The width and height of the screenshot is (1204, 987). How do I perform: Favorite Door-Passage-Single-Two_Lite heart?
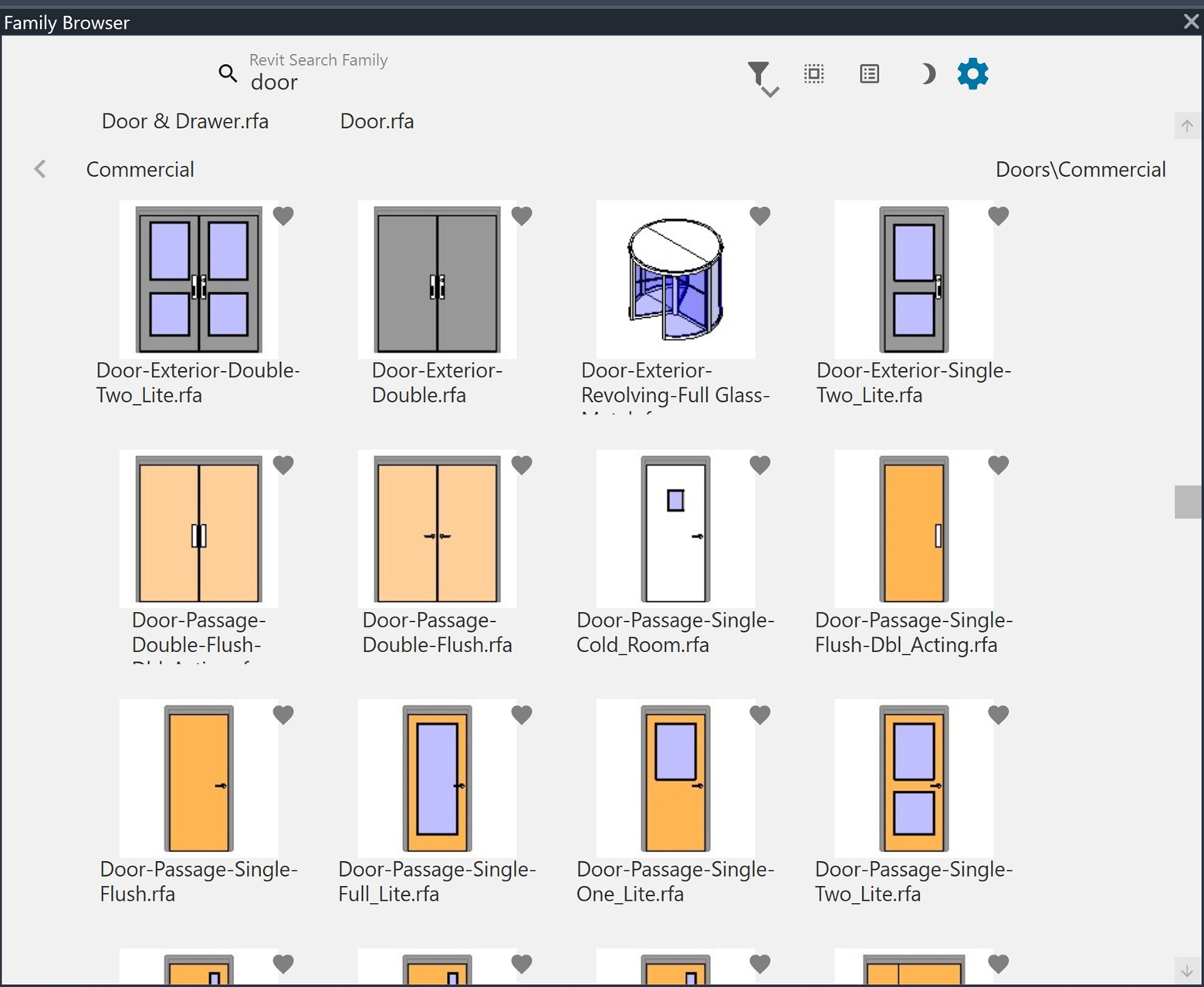999,715
